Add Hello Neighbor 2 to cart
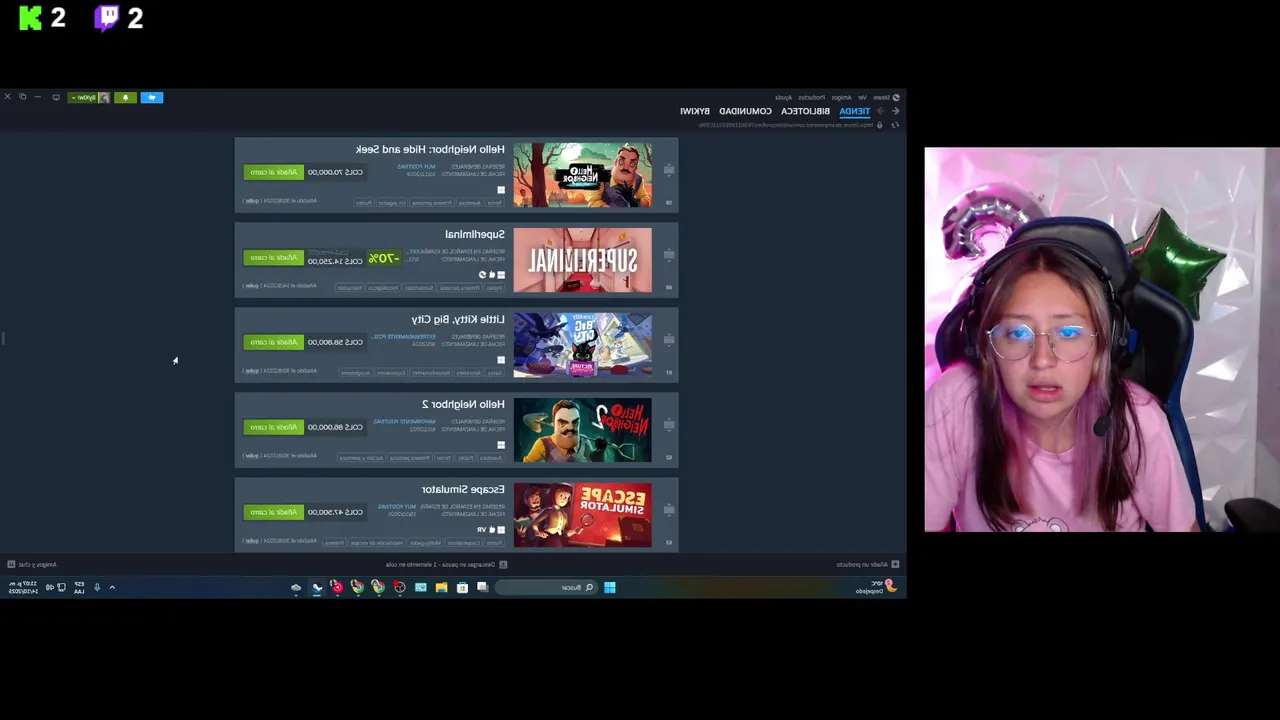The image size is (1280, 720). click(273, 427)
